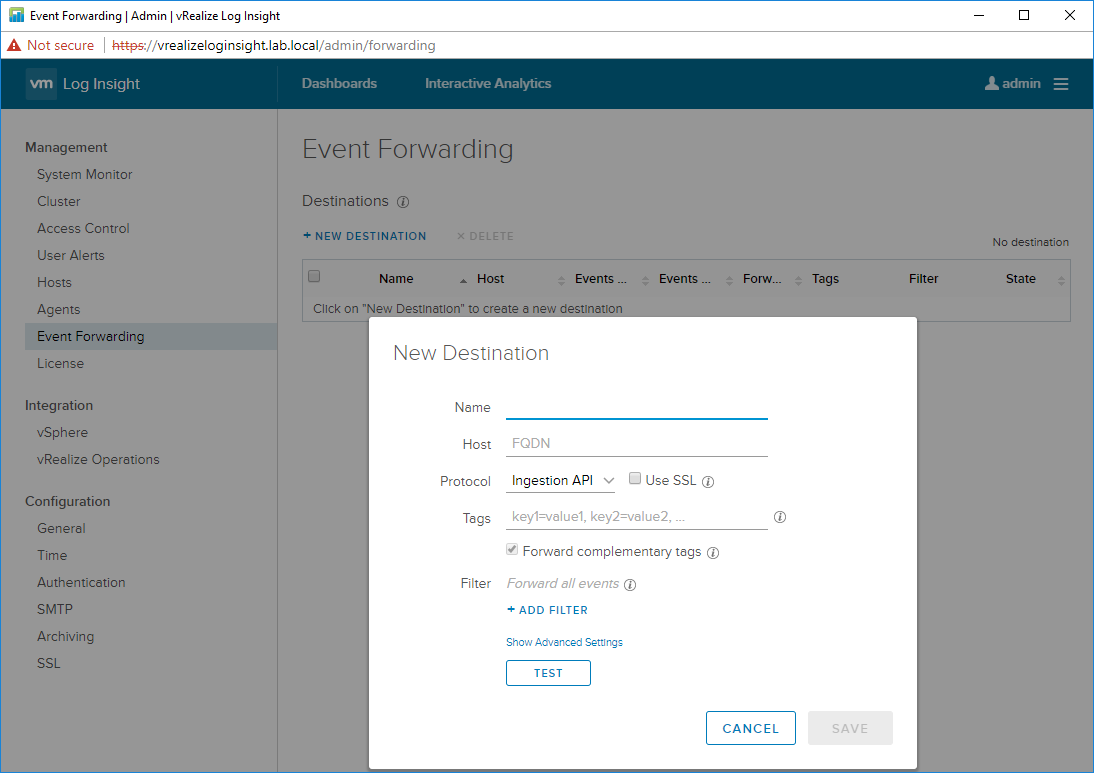Image resolution: width=1094 pixels, height=773 pixels.
Task: Open Authentication configuration
Action: coord(81,583)
